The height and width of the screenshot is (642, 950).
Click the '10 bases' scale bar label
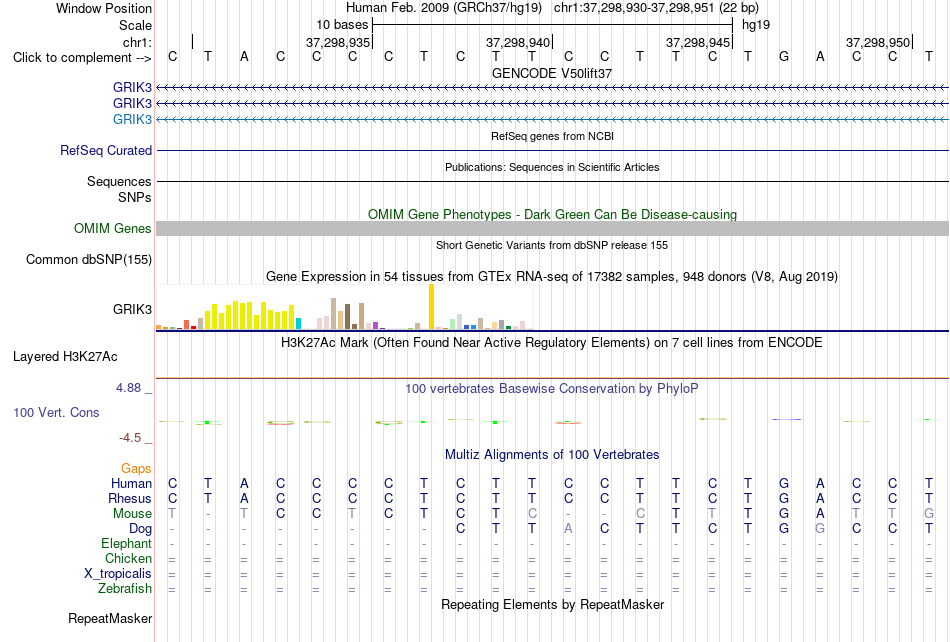(342, 25)
